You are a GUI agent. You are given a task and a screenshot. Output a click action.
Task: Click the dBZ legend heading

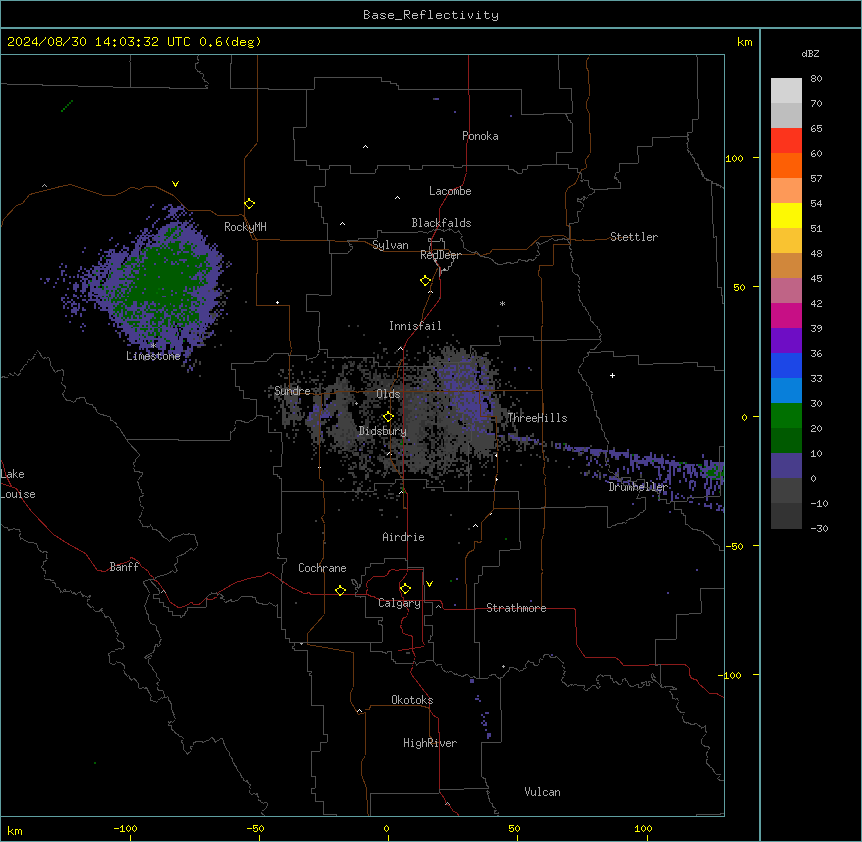coord(810,53)
